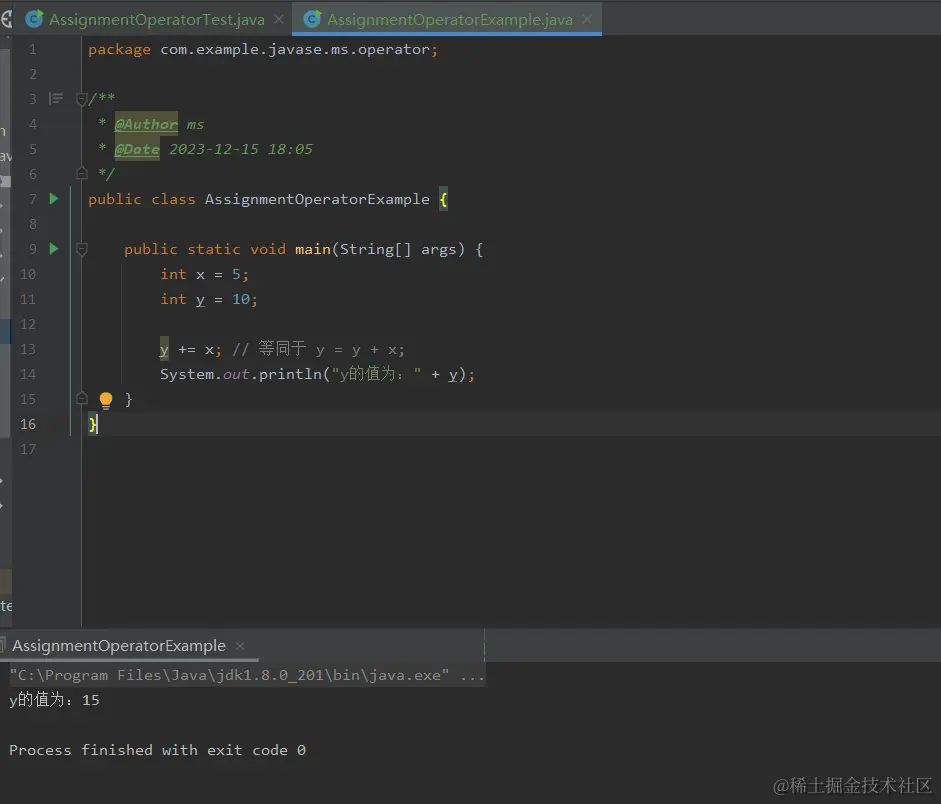Click the class name AssignmentOperatorExample in code
Viewport: 941px width, 804px height.
(317, 199)
